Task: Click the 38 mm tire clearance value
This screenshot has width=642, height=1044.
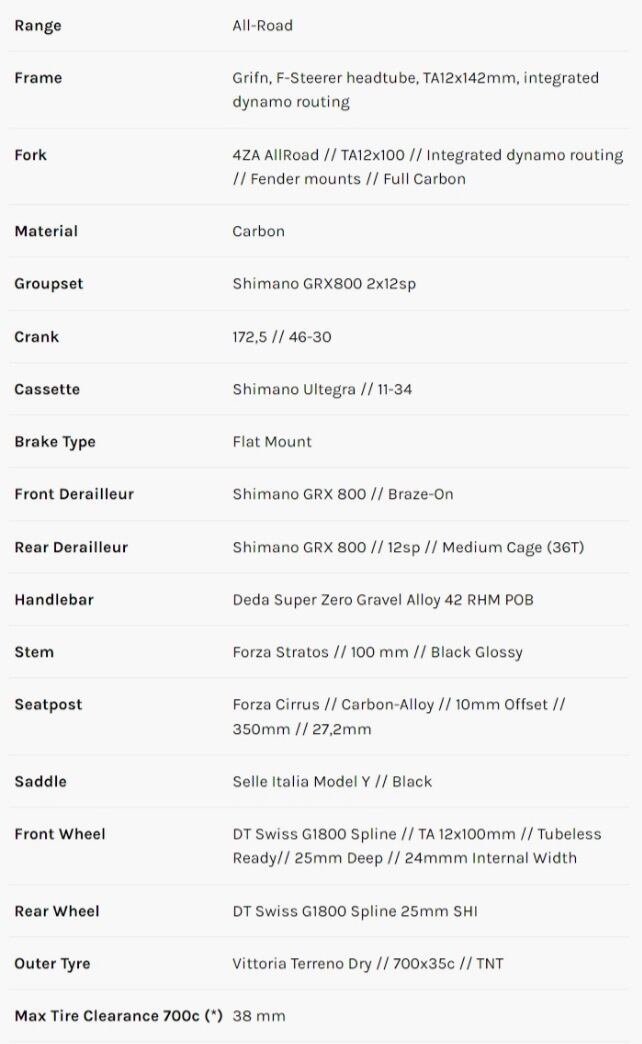Action: [x=259, y=1016]
